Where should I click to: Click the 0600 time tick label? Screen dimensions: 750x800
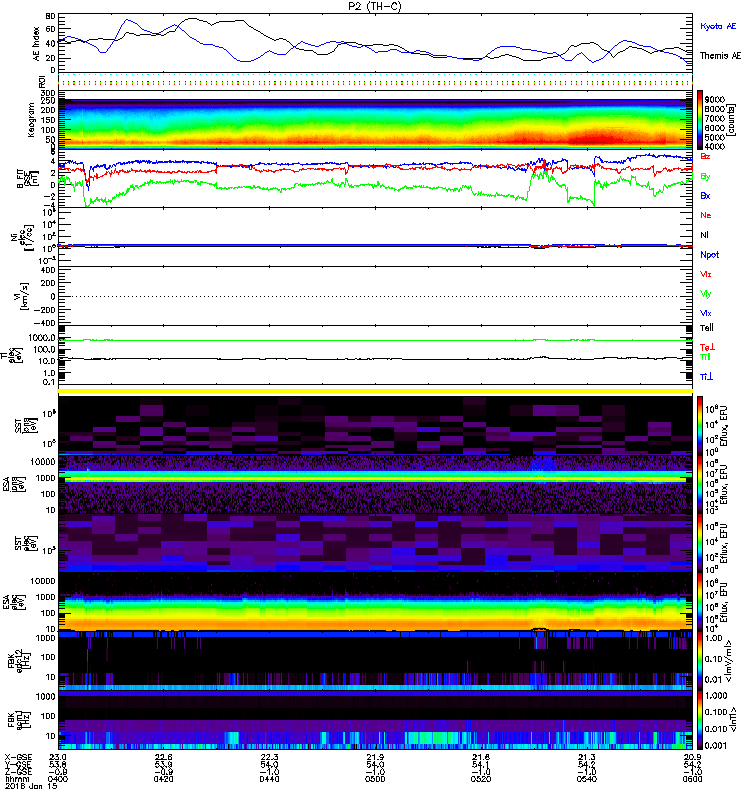pos(692,779)
